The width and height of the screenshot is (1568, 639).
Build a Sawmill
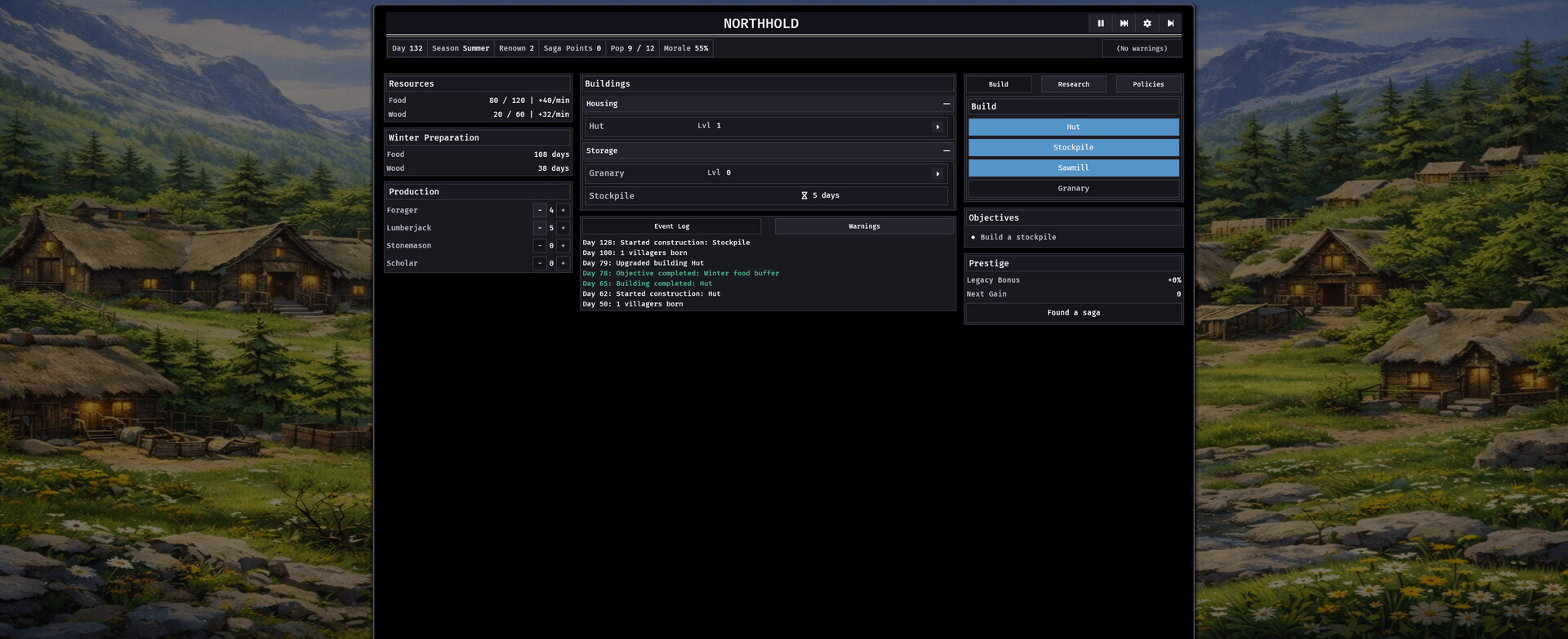[x=1073, y=168]
